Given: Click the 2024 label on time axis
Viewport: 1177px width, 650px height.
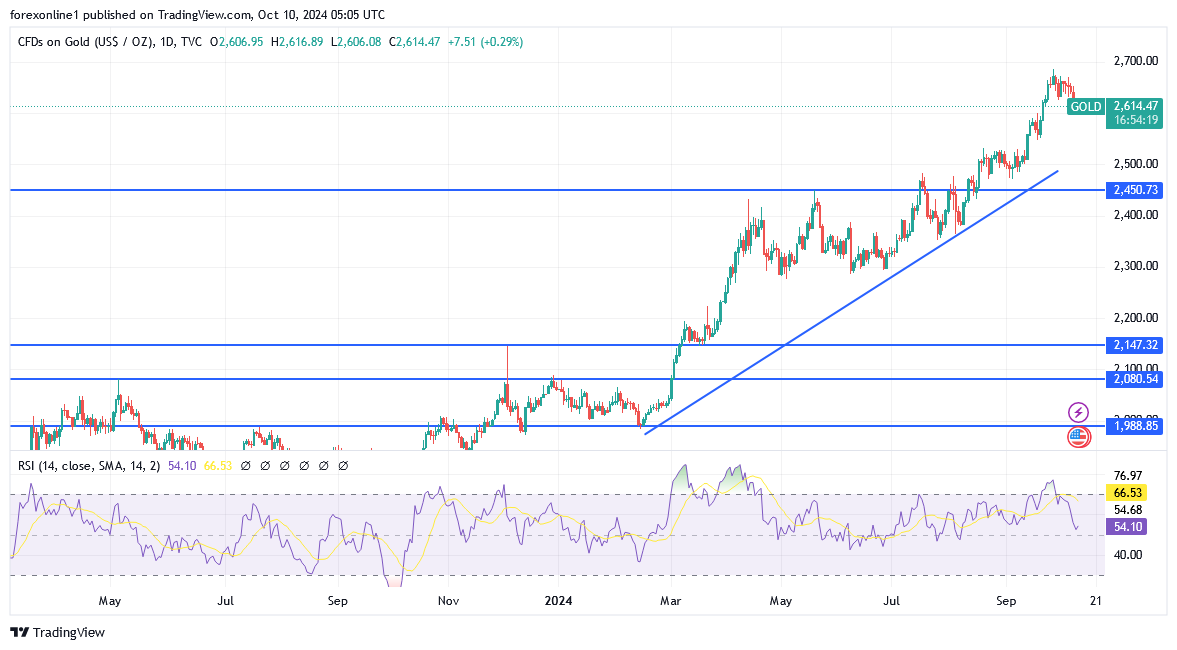Looking at the screenshot, I should coord(557,601).
